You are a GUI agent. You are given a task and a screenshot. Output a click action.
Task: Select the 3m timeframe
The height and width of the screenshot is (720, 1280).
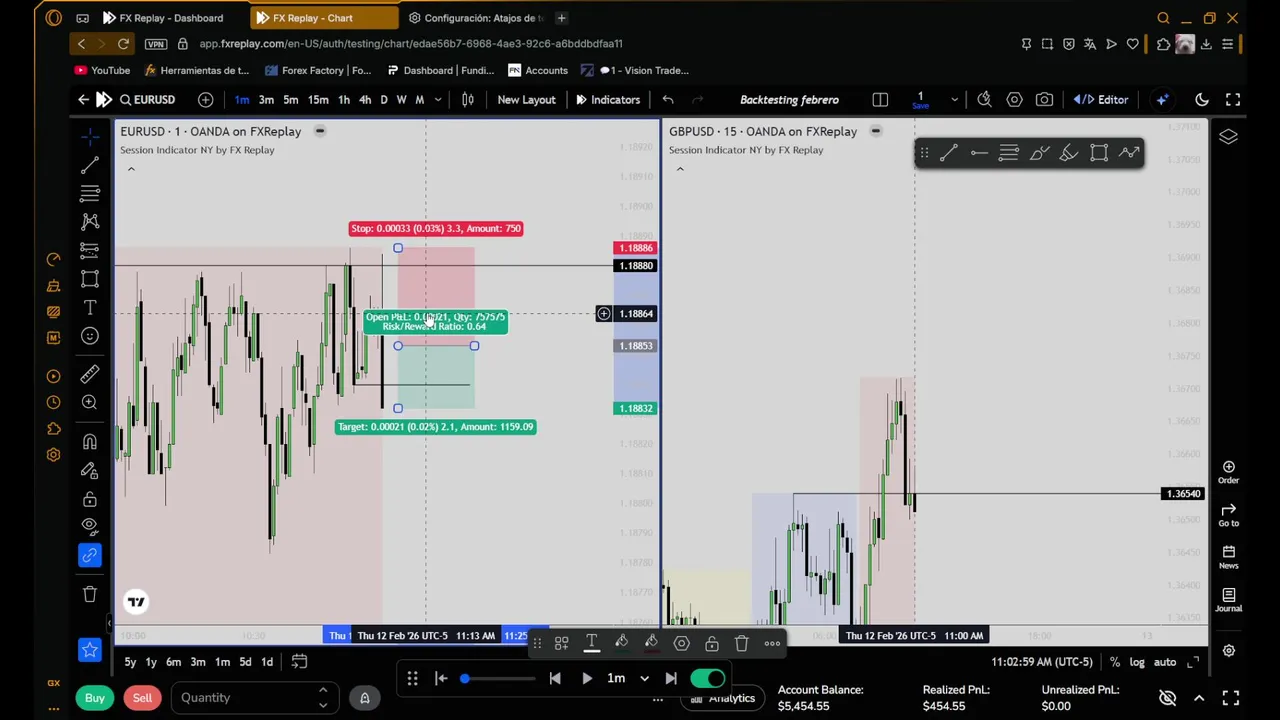click(266, 100)
